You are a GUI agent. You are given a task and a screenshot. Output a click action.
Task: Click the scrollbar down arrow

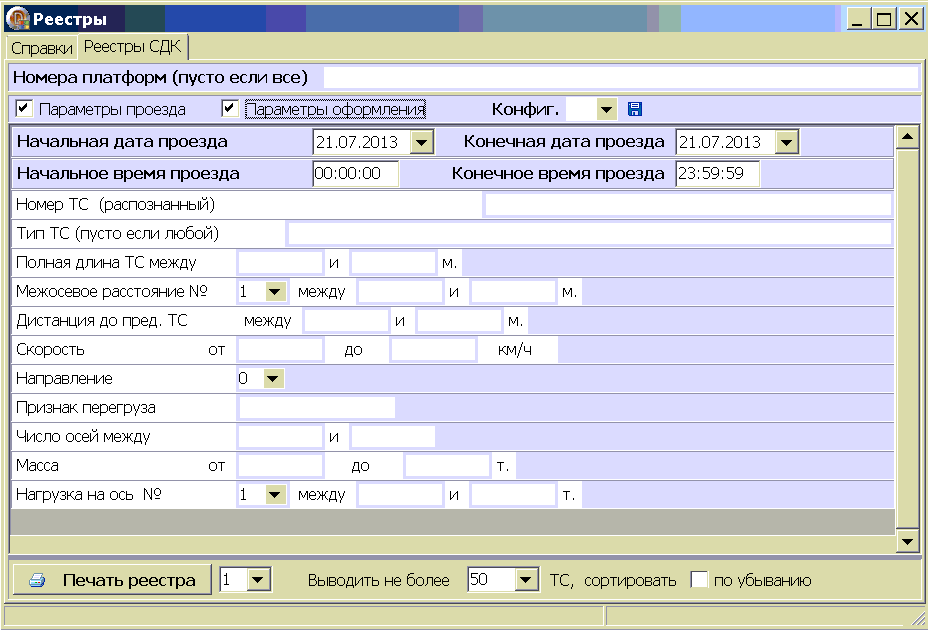click(907, 541)
